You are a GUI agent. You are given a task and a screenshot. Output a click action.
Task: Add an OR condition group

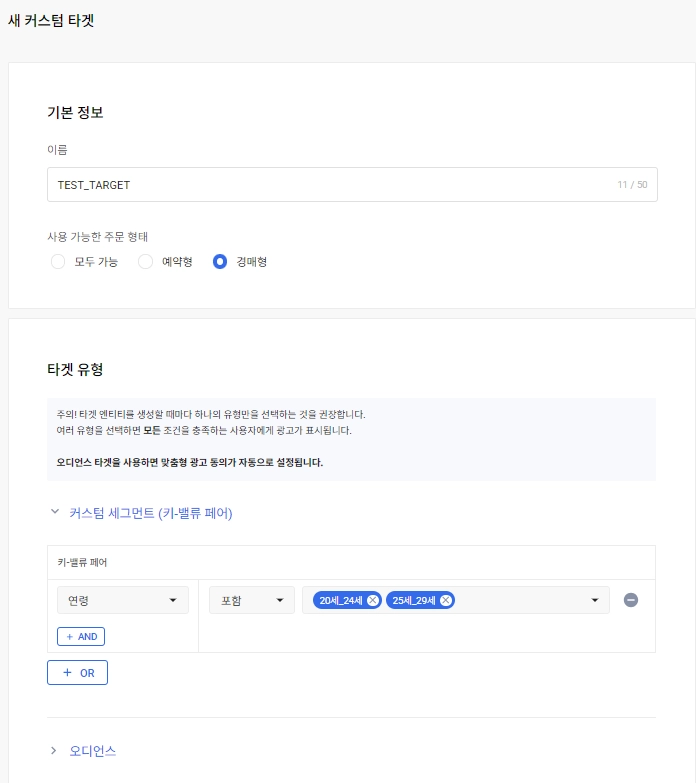click(x=77, y=673)
